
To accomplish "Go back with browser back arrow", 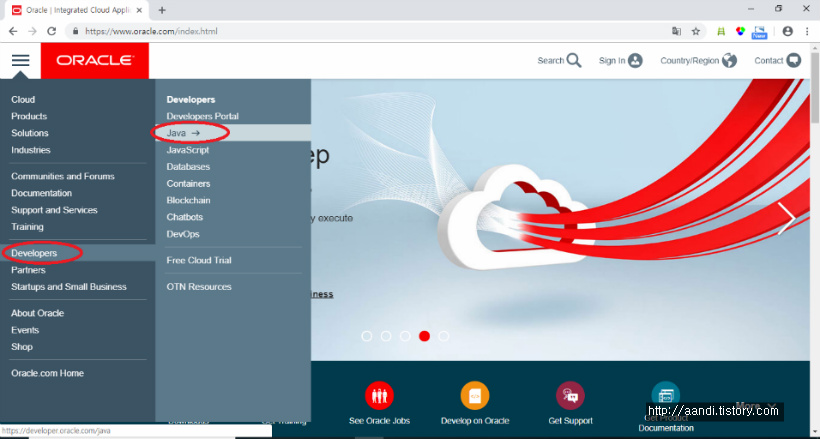I will [x=13, y=31].
